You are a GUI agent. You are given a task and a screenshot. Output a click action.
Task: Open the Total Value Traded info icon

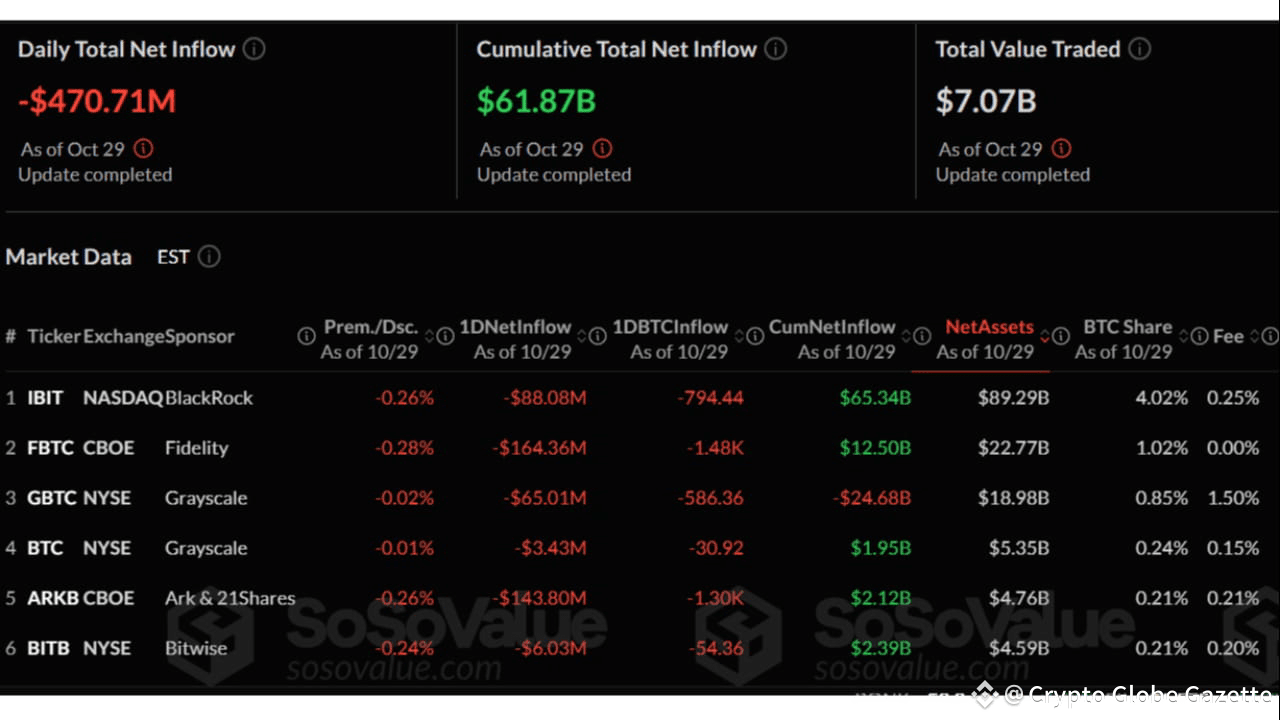point(1139,49)
